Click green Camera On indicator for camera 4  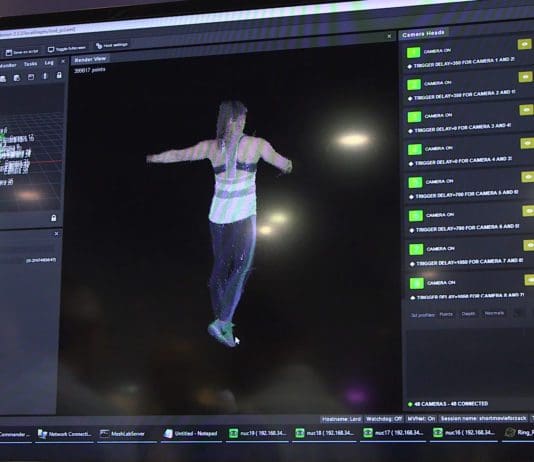coord(415,150)
